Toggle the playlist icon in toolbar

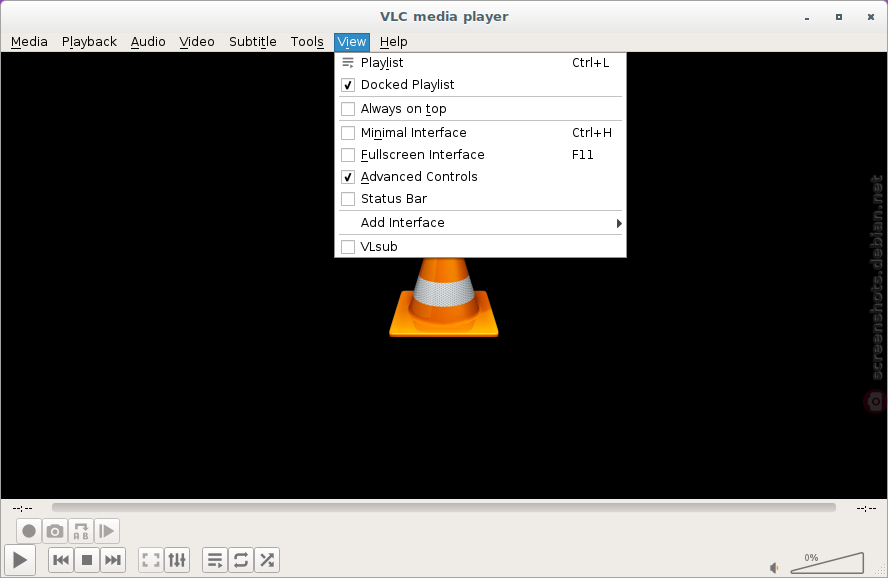(x=215, y=560)
